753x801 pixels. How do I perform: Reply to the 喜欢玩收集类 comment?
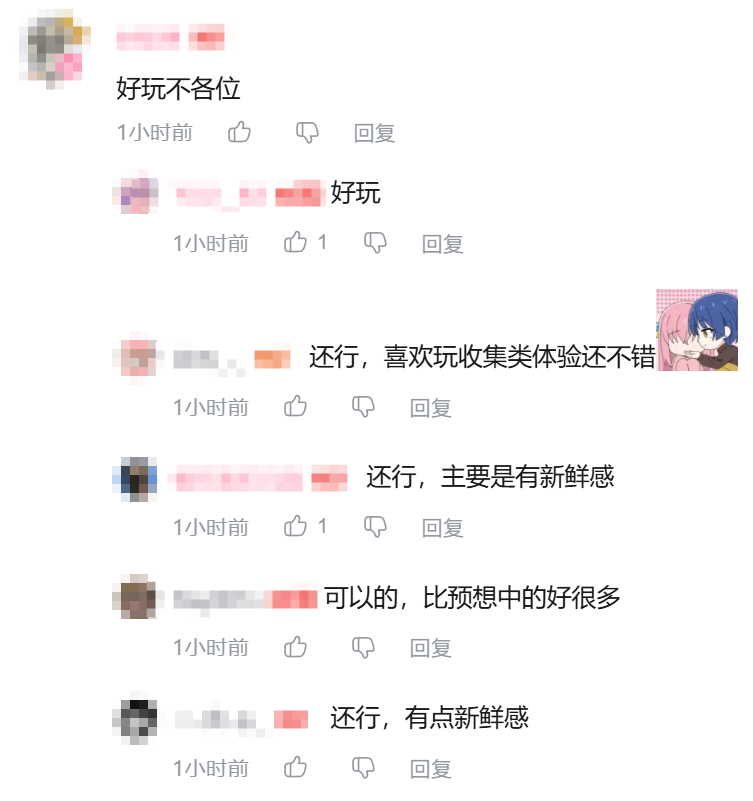click(x=431, y=408)
